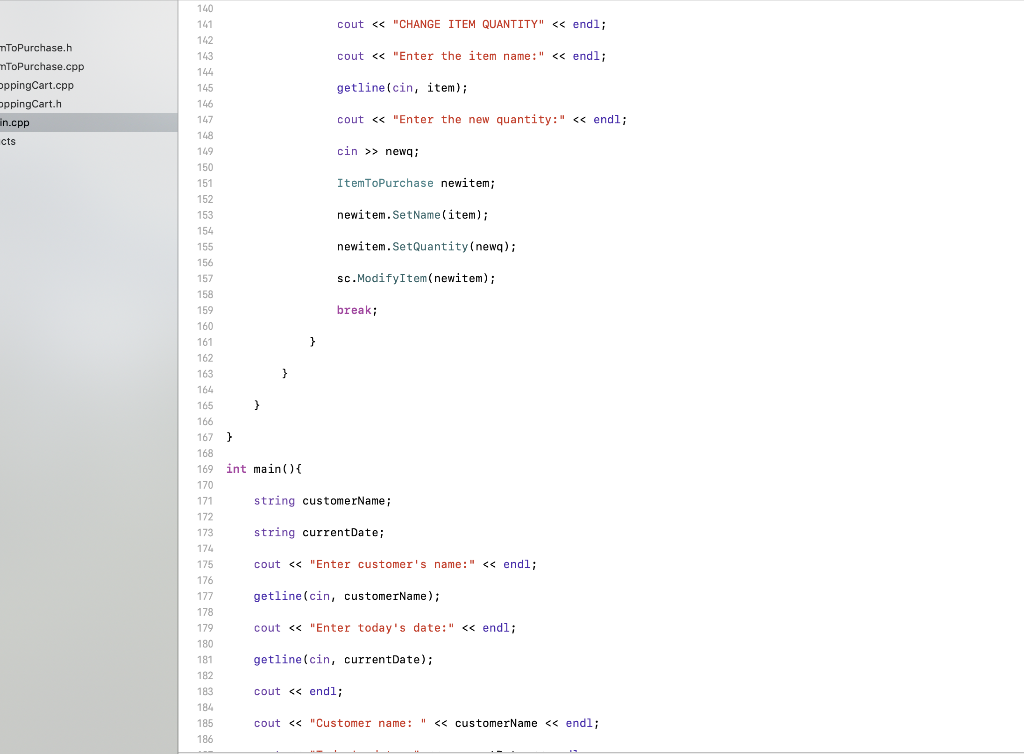1024x754 pixels.
Task: Click the customerName declaration on line 171
Action: (340, 500)
